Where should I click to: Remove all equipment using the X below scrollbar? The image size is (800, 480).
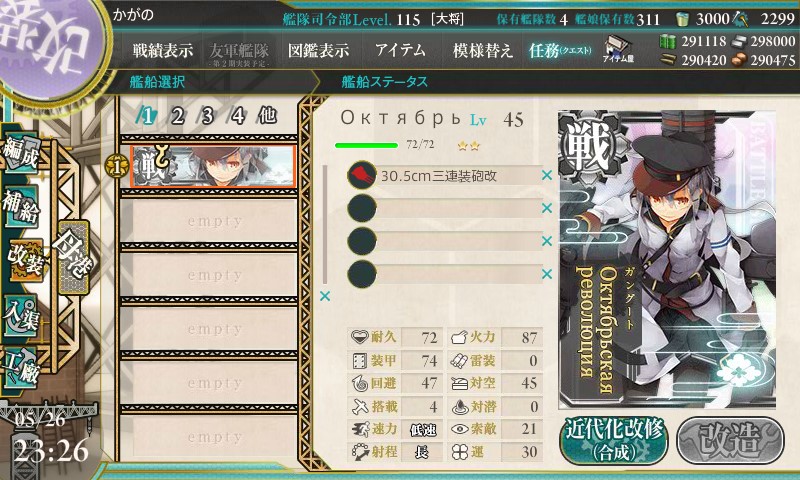point(324,296)
